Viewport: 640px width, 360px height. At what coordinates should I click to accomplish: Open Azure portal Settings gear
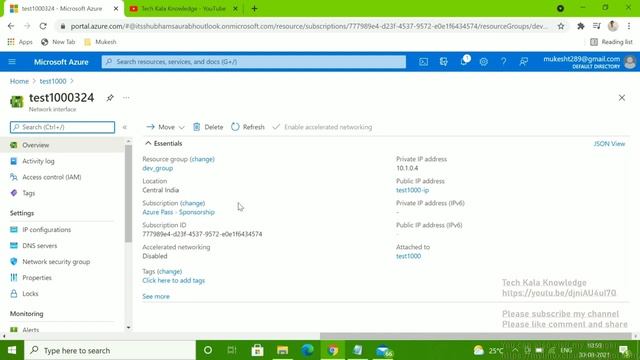[x=484, y=62]
